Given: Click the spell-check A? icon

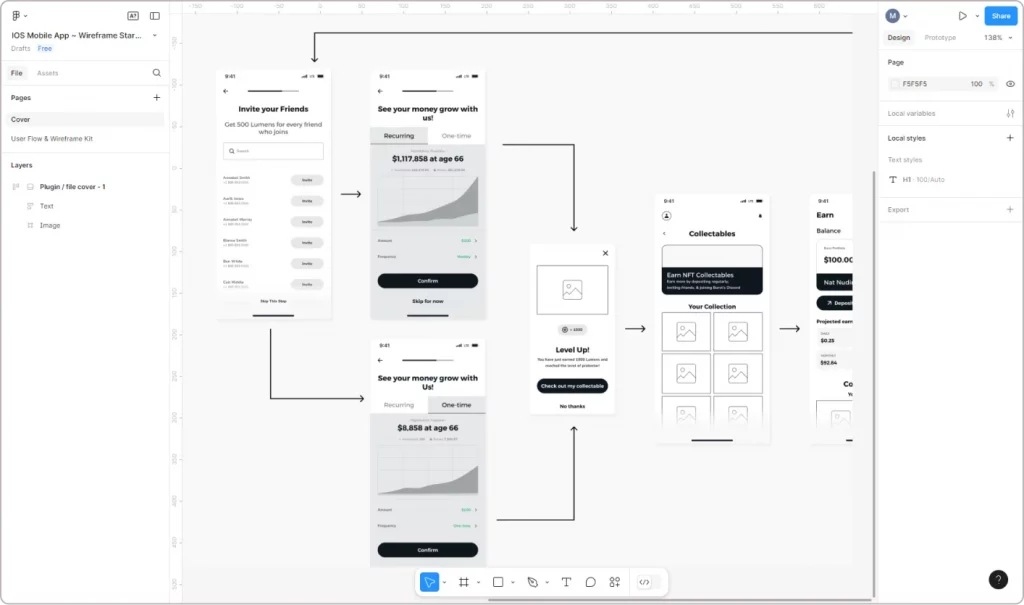Looking at the screenshot, I should tap(133, 16).
